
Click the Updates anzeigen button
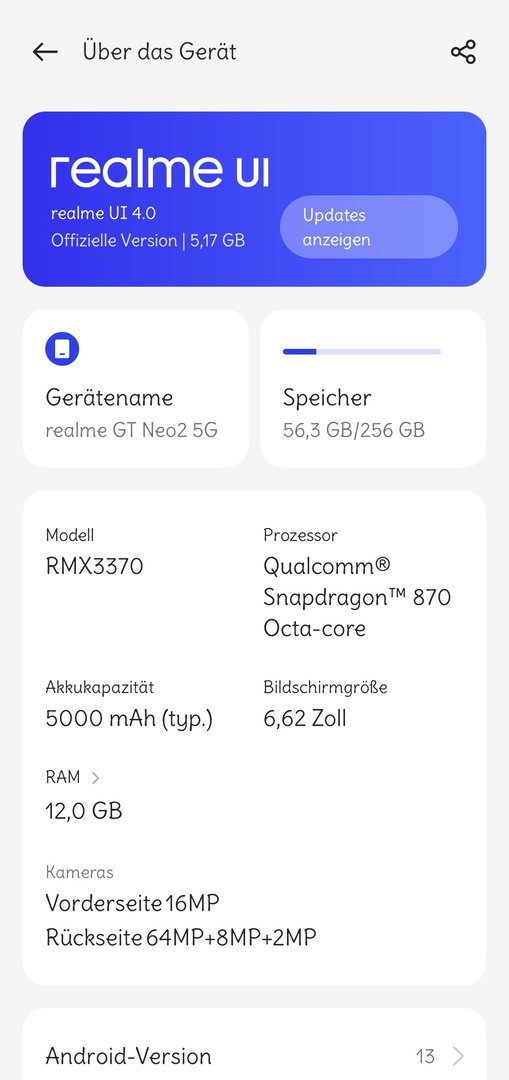tap(368, 227)
